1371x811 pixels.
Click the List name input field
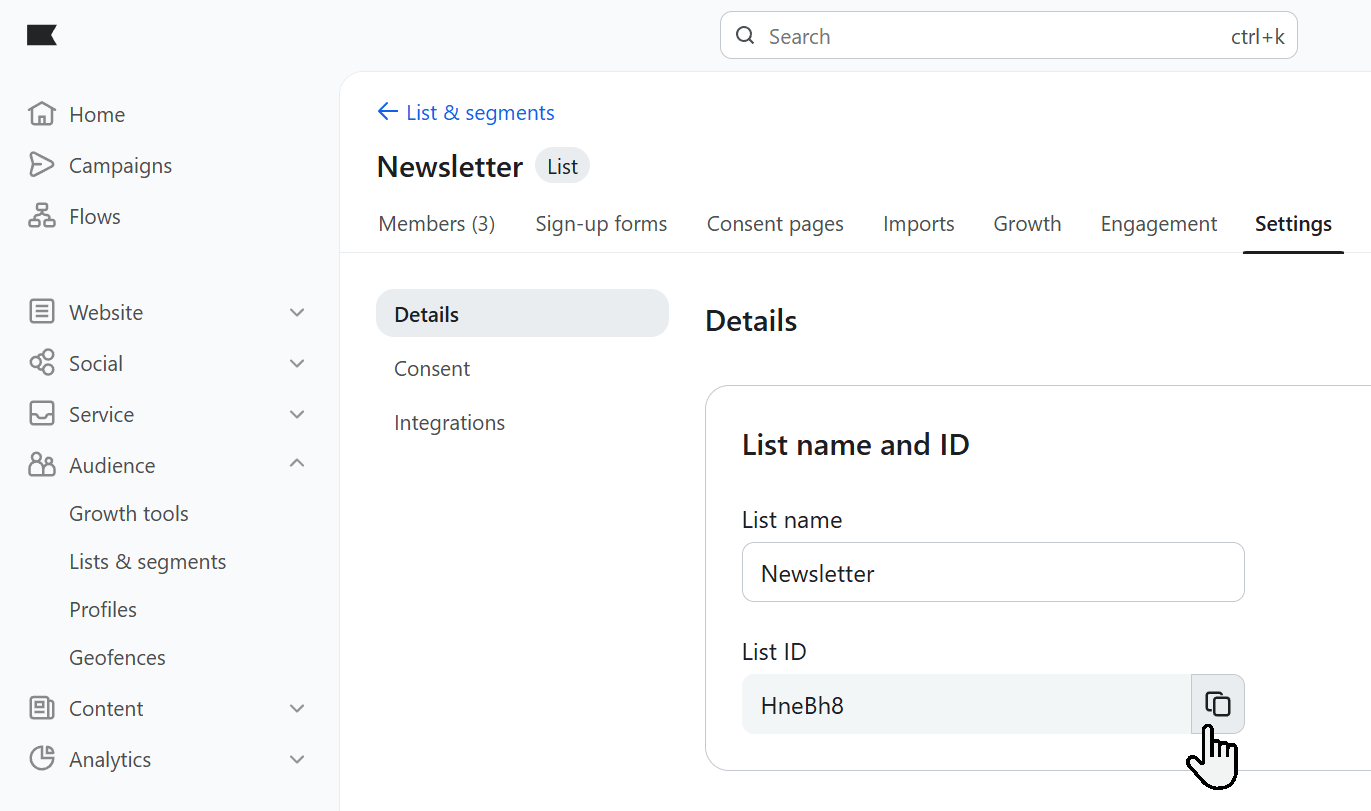pyautogui.click(x=993, y=572)
